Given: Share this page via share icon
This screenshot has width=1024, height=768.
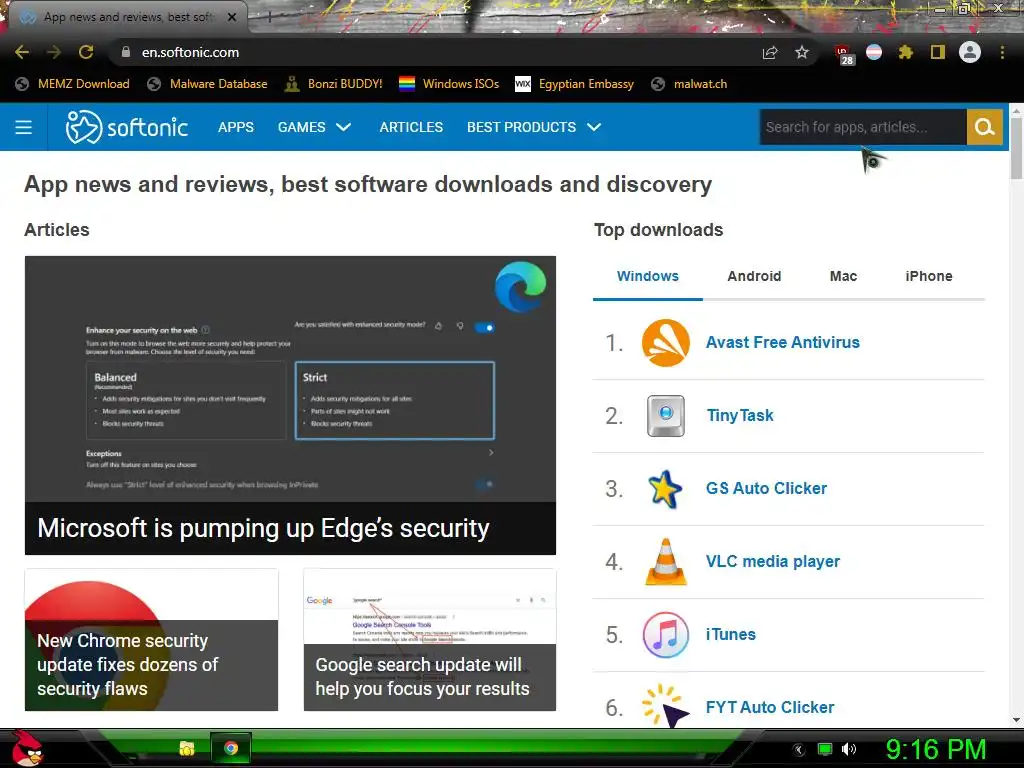Looking at the screenshot, I should tap(770, 53).
